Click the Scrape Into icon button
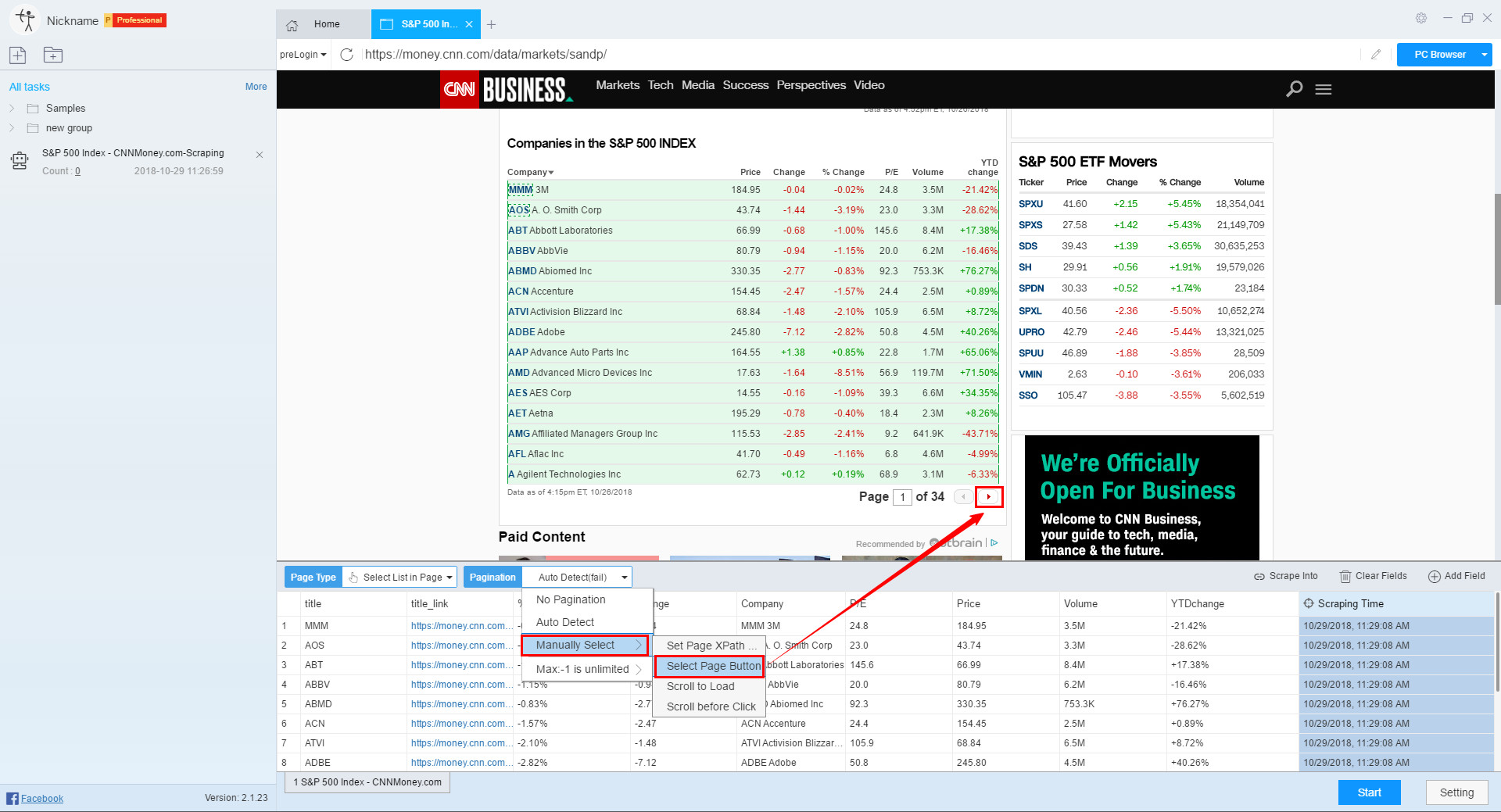This screenshot has height=812, width=1501. (1286, 577)
